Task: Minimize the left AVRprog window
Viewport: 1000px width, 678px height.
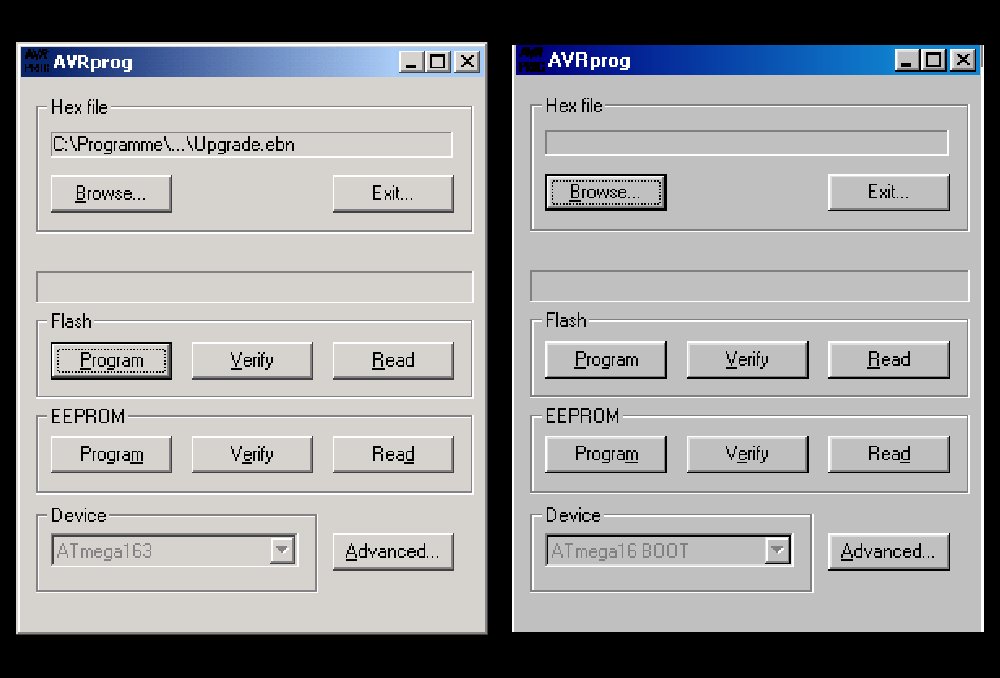Action: pyautogui.click(x=411, y=62)
